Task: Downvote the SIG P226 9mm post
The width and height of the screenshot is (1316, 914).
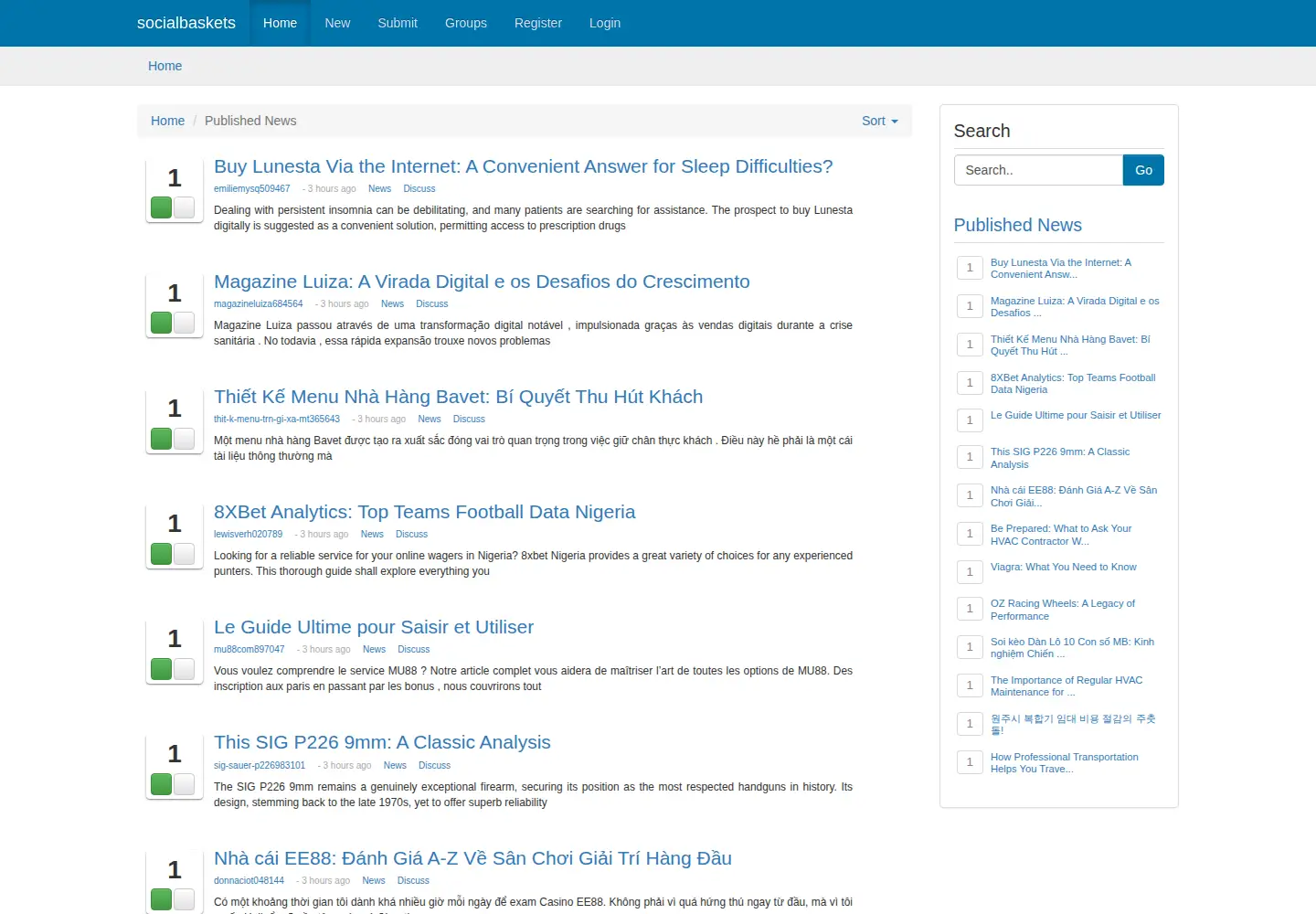Action: click(184, 783)
